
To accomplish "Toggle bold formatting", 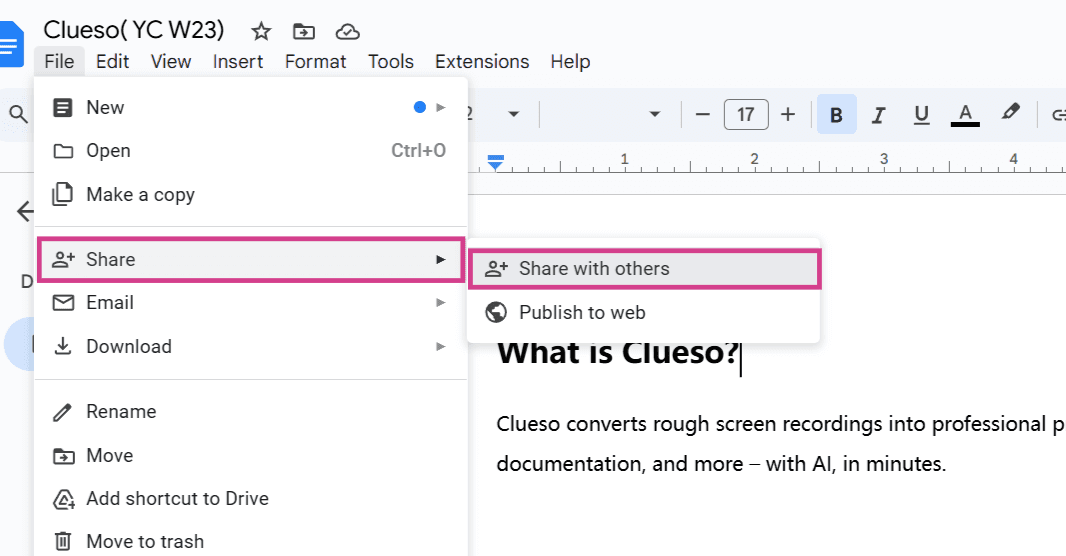I will 836,114.
